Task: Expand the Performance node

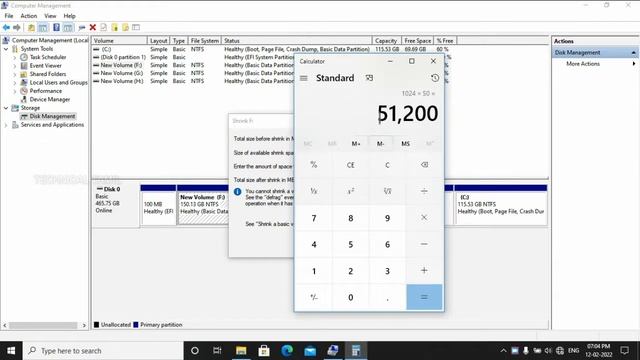Action: [15, 91]
